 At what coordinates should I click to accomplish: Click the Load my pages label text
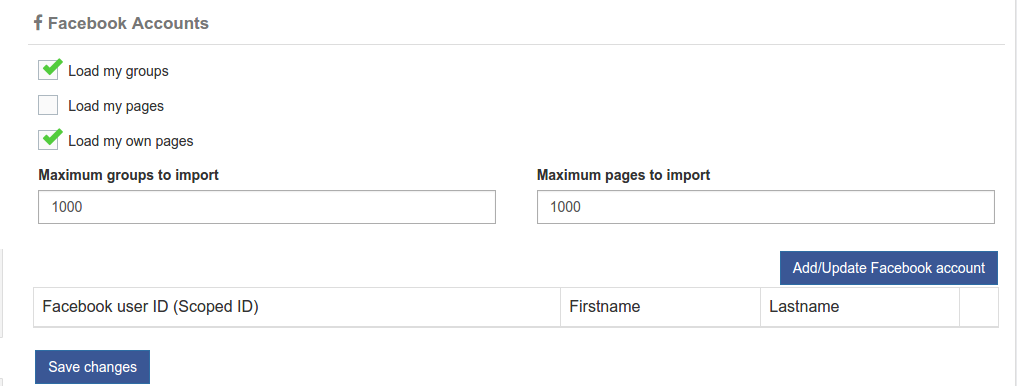pos(116,106)
